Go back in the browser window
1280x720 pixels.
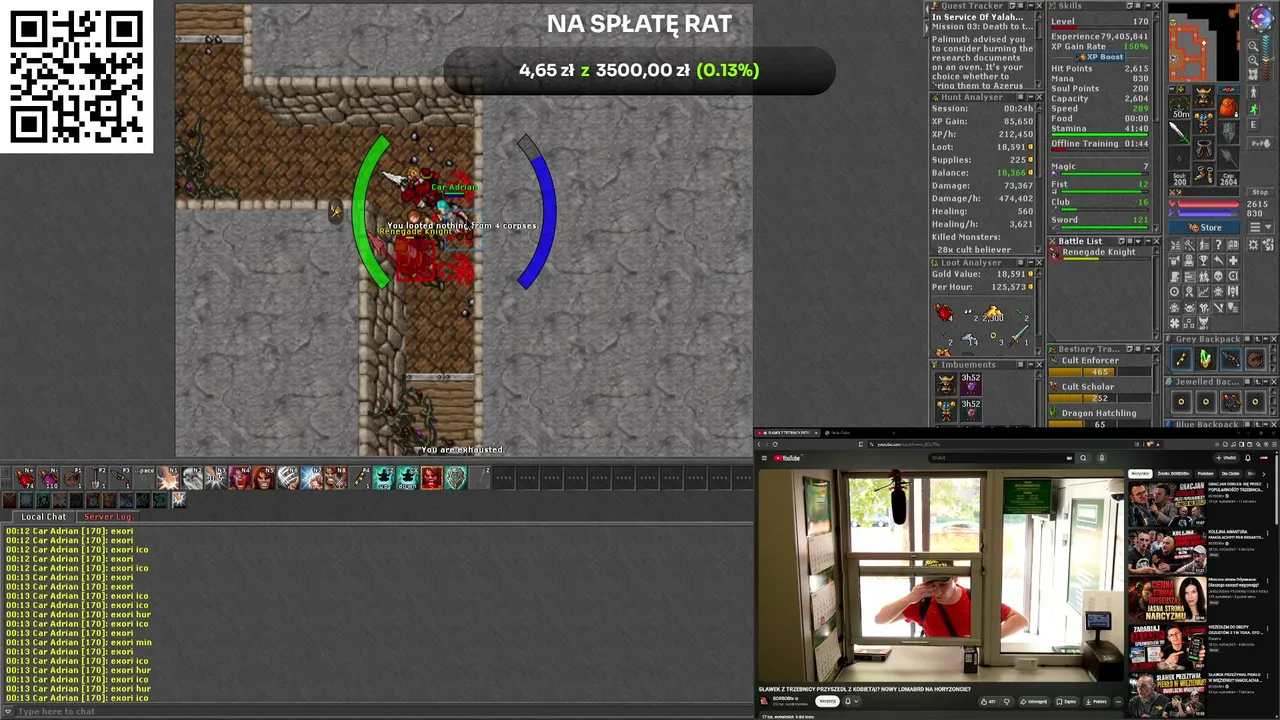click(x=759, y=444)
